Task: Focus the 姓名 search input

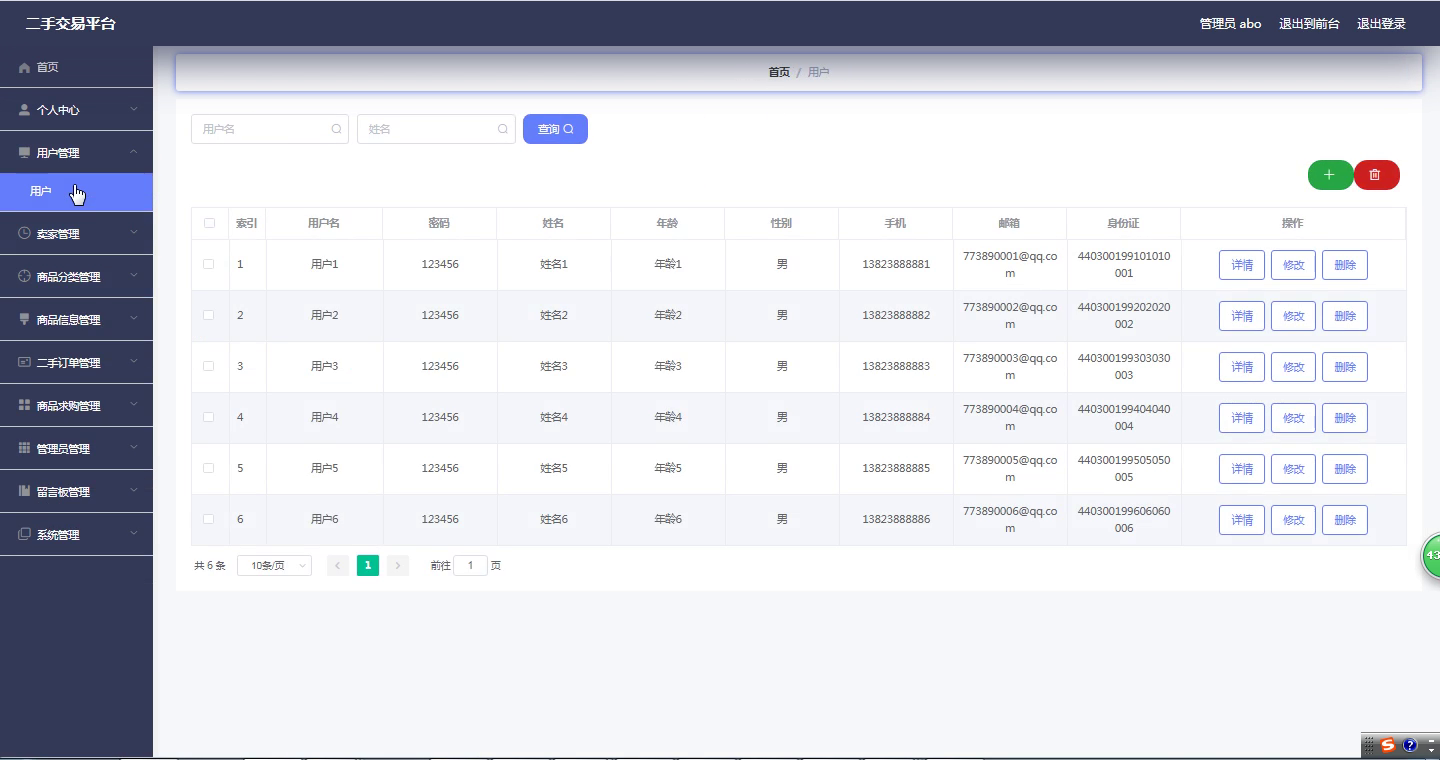Action: 436,129
